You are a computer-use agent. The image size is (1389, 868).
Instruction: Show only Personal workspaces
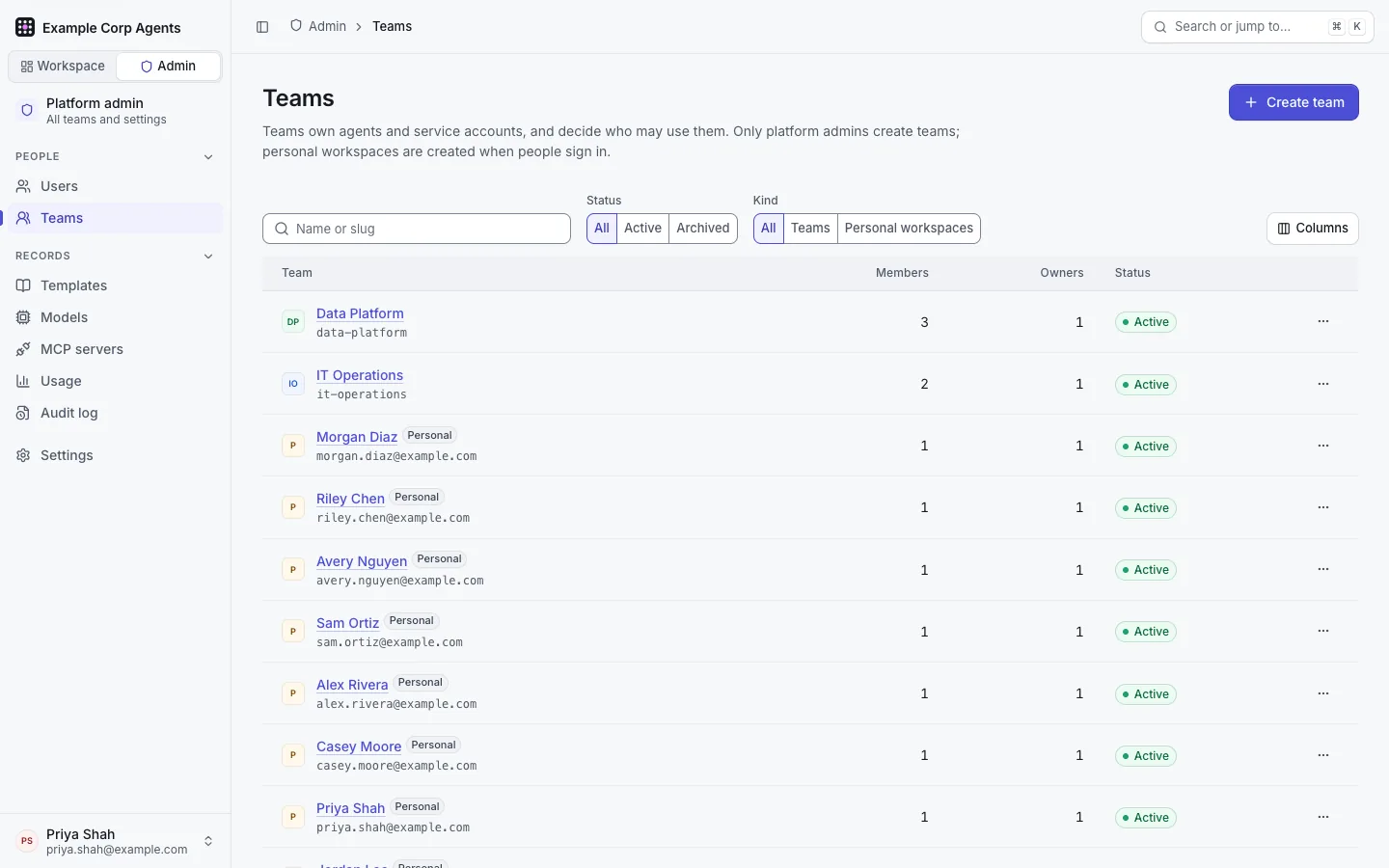[909, 229]
